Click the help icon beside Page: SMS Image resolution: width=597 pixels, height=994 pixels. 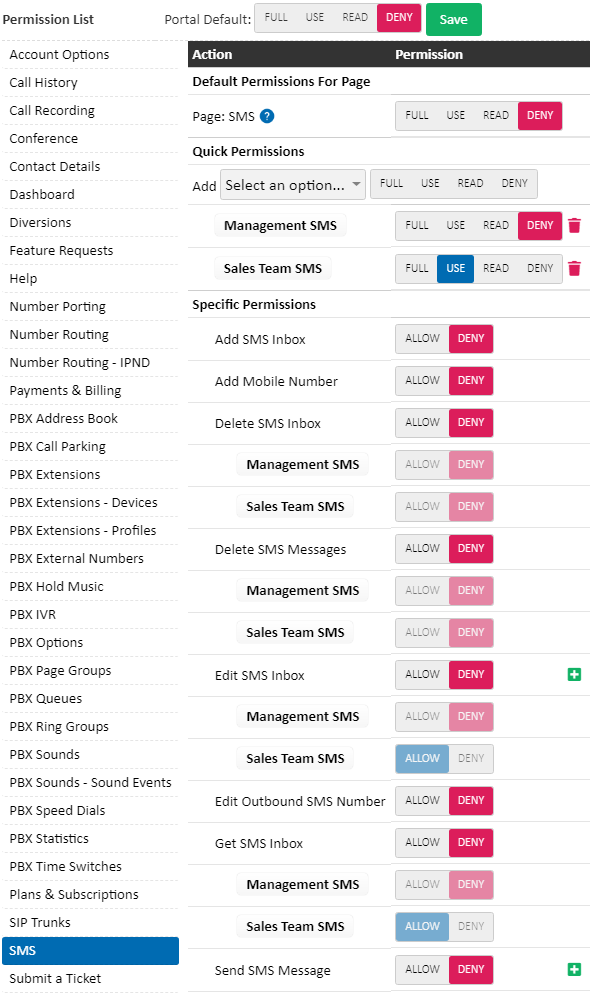tap(267, 116)
